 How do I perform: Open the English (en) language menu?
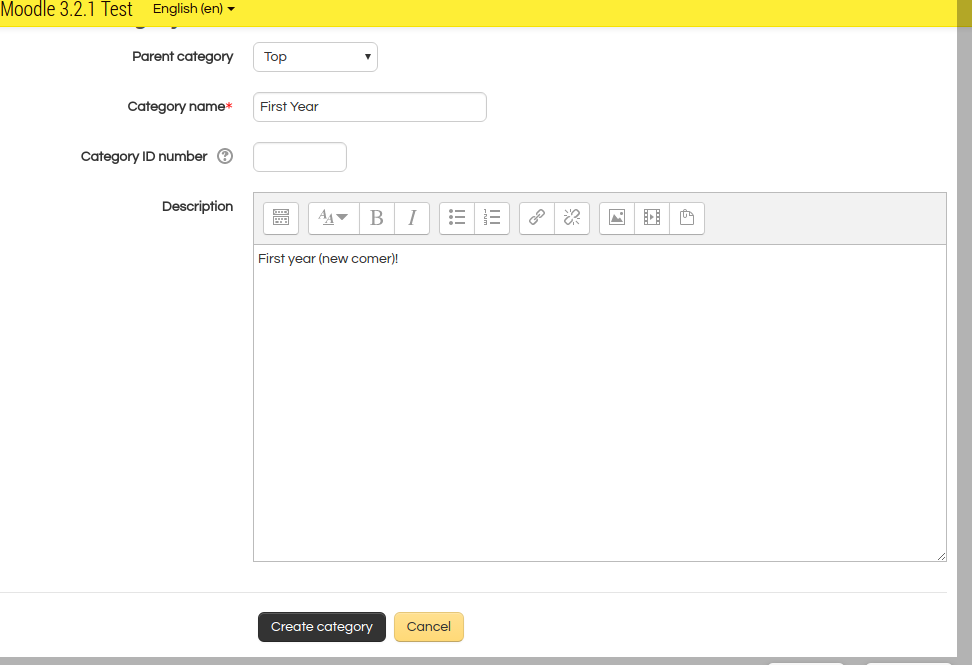click(194, 9)
